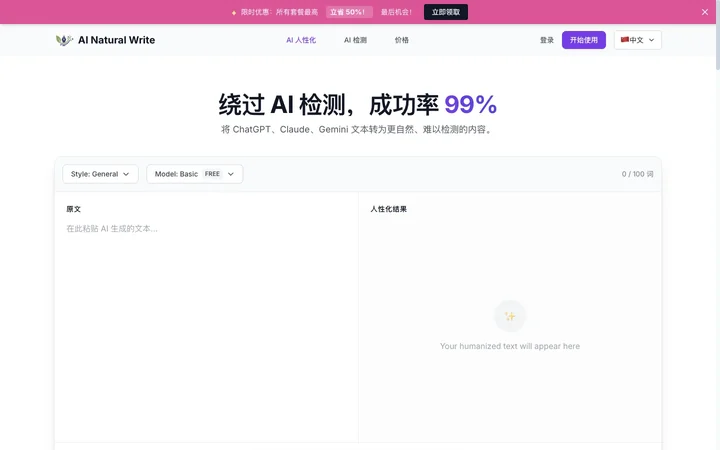
Task: Click the purple 开始使用 button
Action: 584,40
